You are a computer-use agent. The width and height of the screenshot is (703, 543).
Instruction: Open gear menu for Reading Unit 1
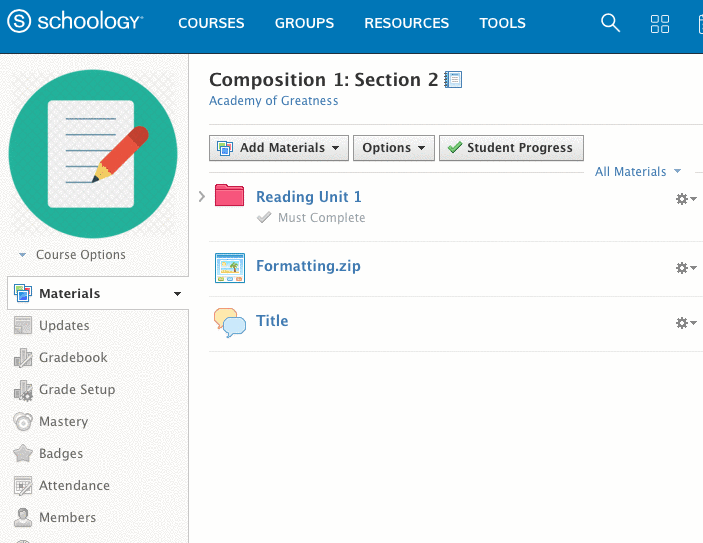tap(685, 199)
